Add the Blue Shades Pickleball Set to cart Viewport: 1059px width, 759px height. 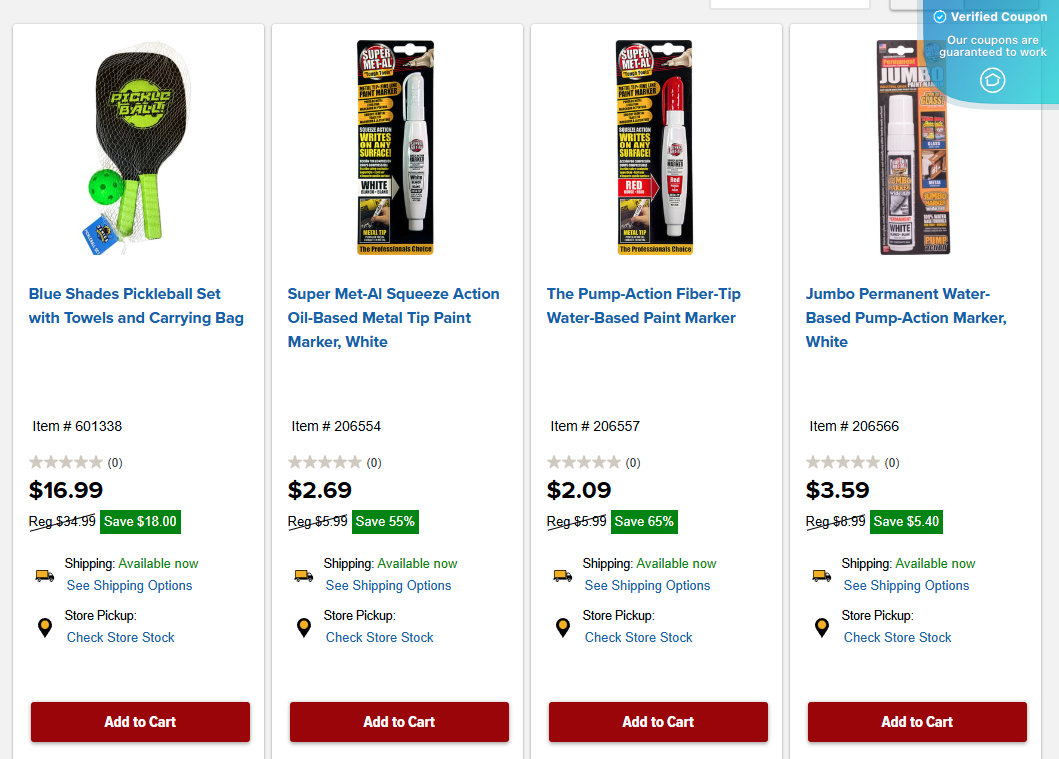pyautogui.click(x=140, y=722)
